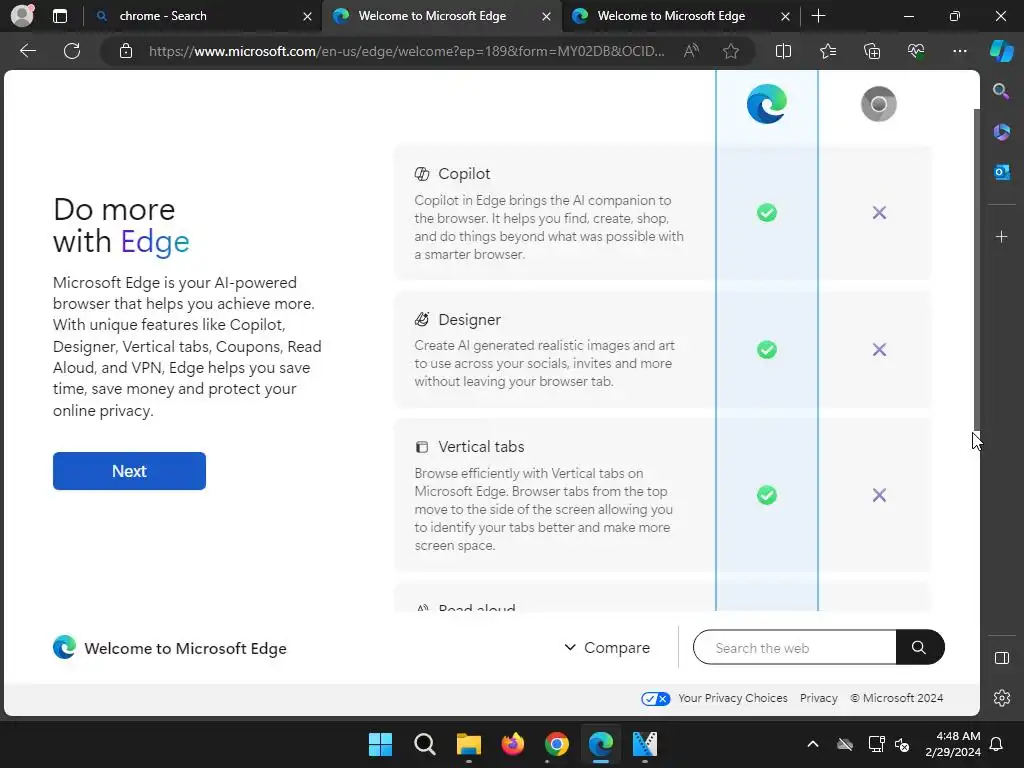Image resolution: width=1024 pixels, height=768 pixels.
Task: Open File Explorer from taskbar
Action: coord(468,744)
